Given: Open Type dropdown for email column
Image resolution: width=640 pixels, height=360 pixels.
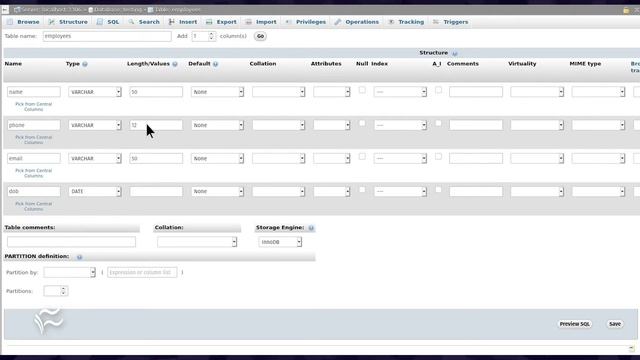Looking at the screenshot, I should click(x=95, y=158).
